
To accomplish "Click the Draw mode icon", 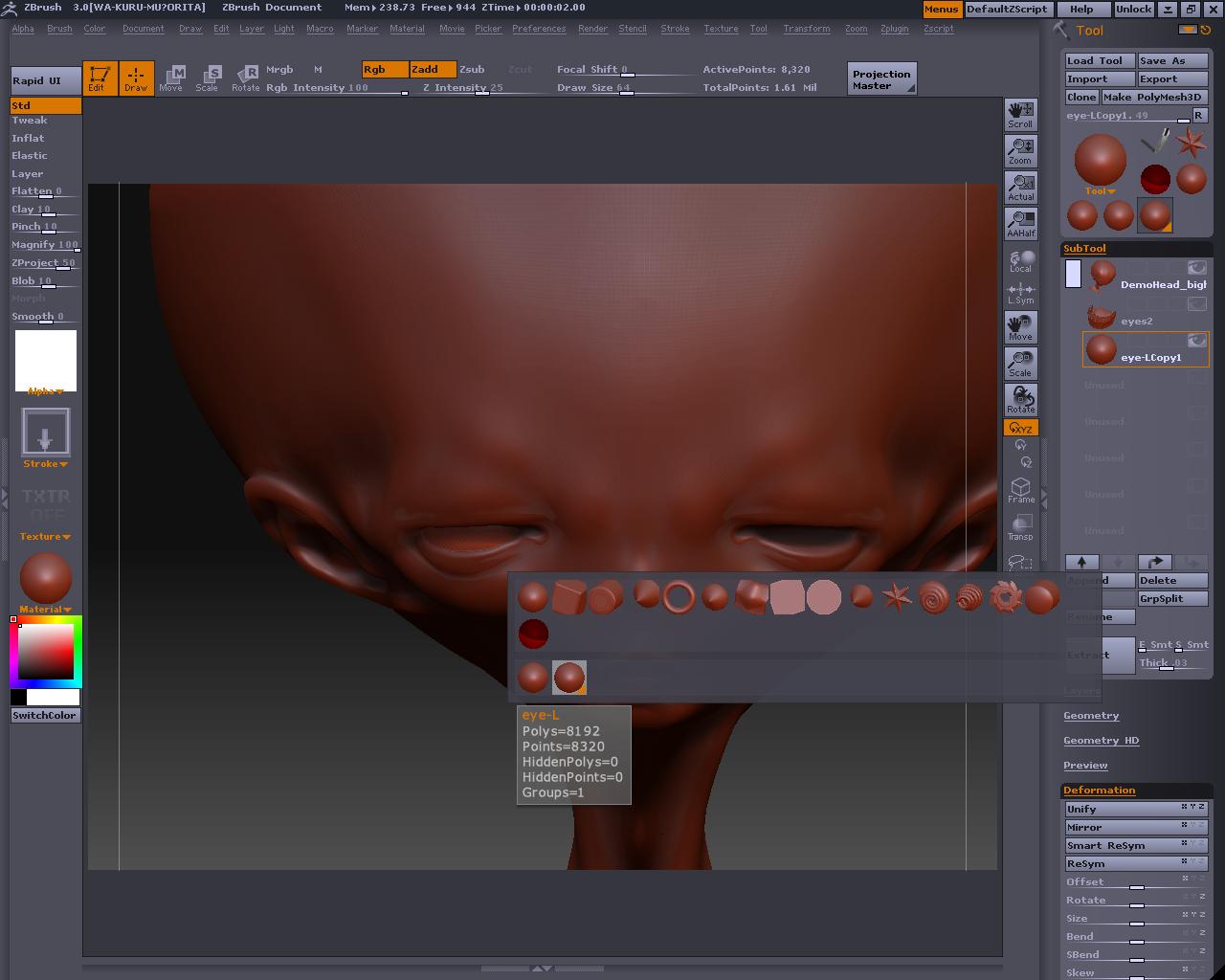I will coord(136,78).
